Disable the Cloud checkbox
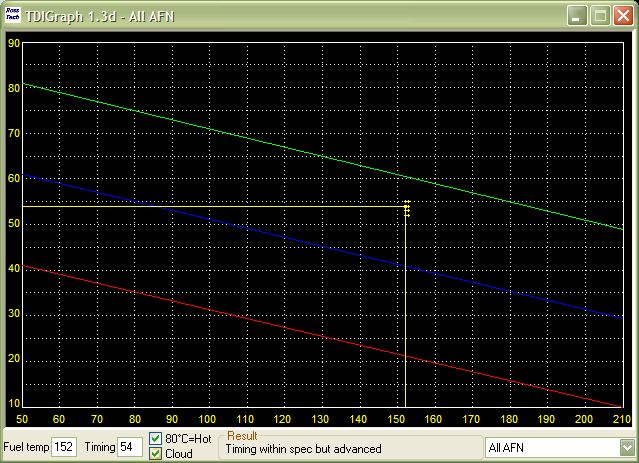639x463 pixels. pyautogui.click(x=156, y=454)
